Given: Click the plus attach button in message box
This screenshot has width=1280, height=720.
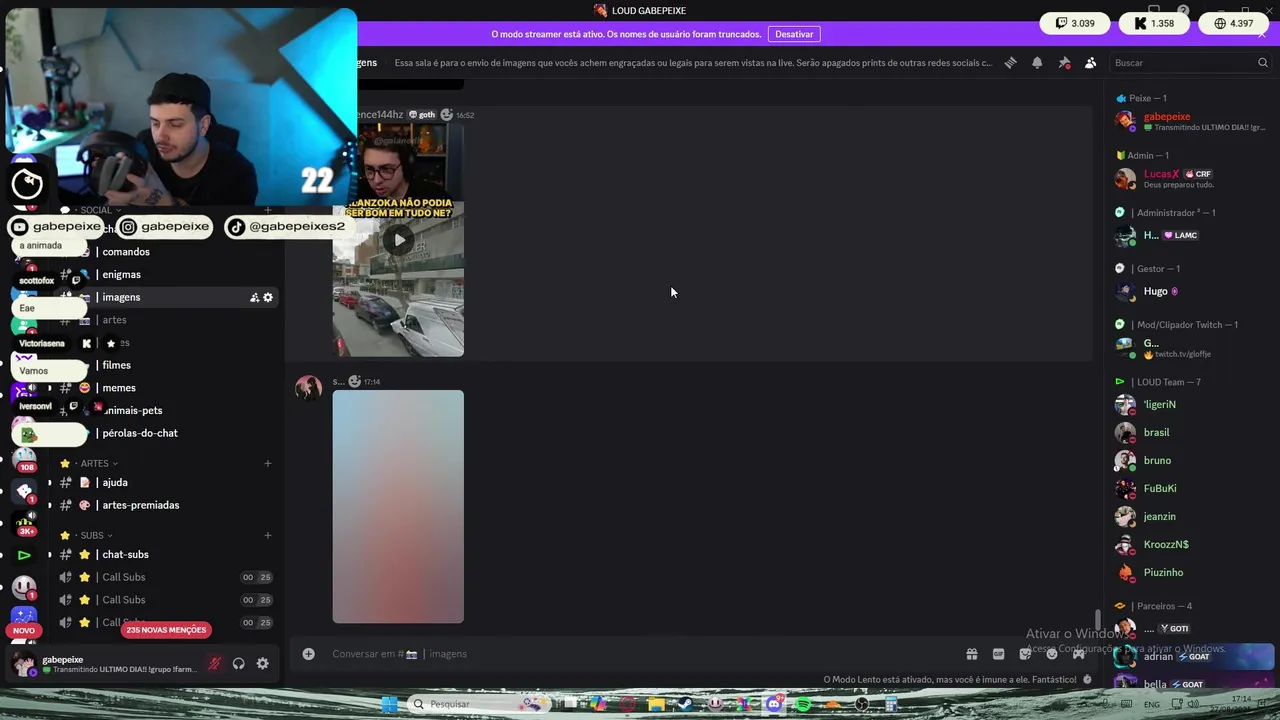Looking at the screenshot, I should coord(309,654).
